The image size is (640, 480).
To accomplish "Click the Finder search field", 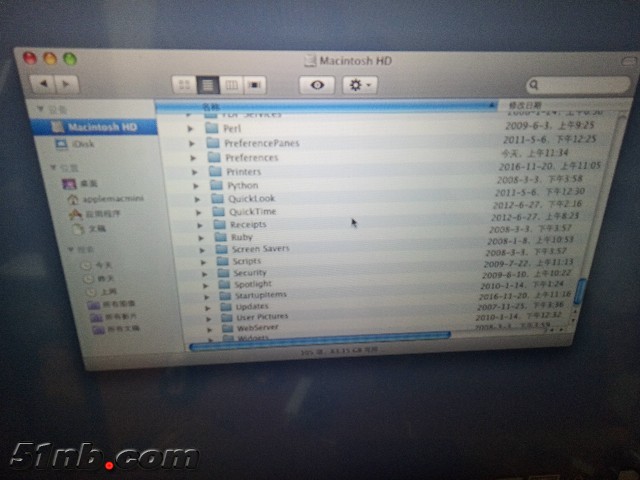I will (578, 85).
